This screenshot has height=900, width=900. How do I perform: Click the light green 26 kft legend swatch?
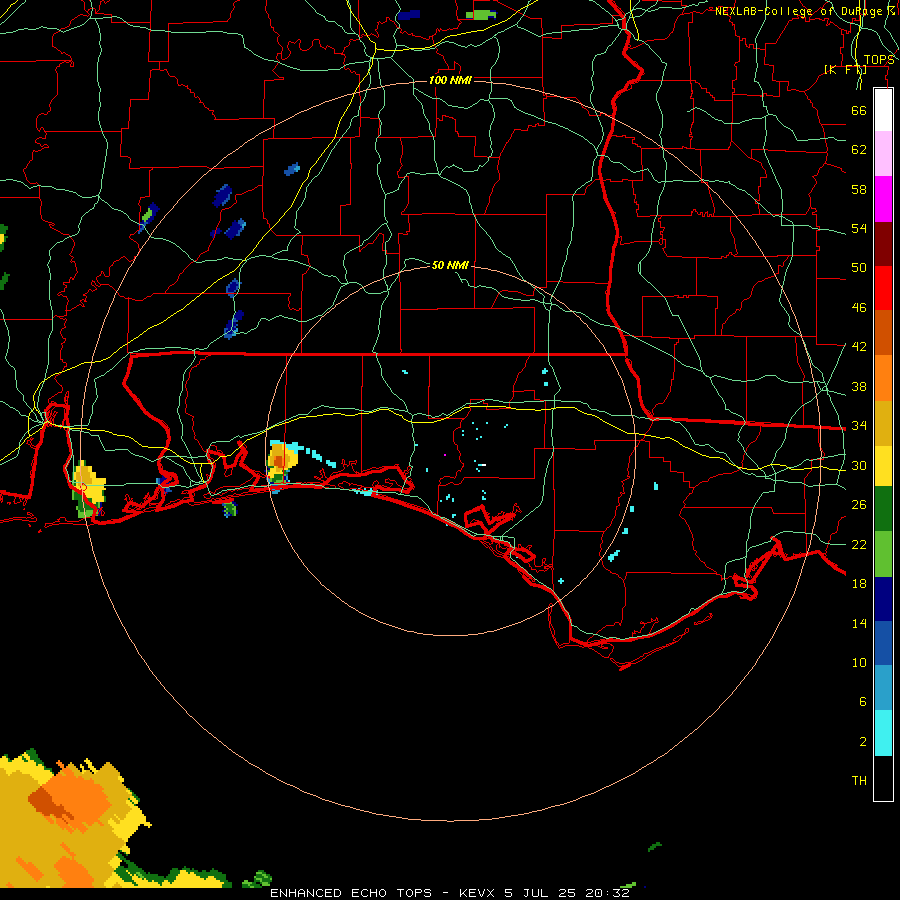(883, 554)
